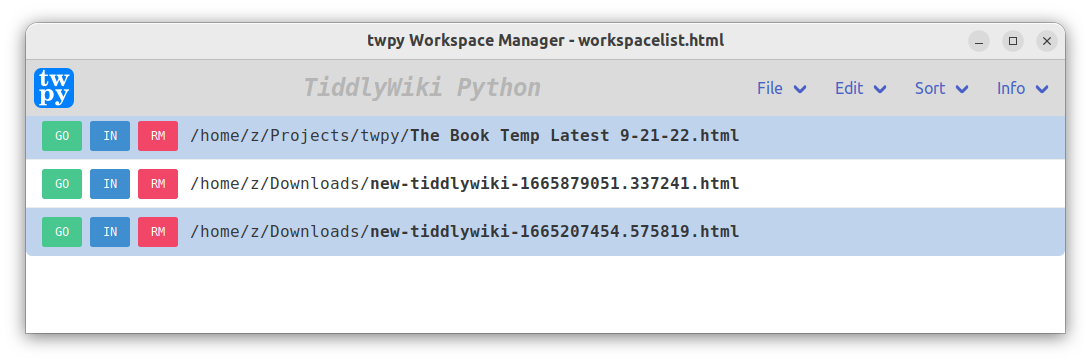Click the chevron arrow beside File
The image size is (1091, 362).
pyautogui.click(x=800, y=89)
